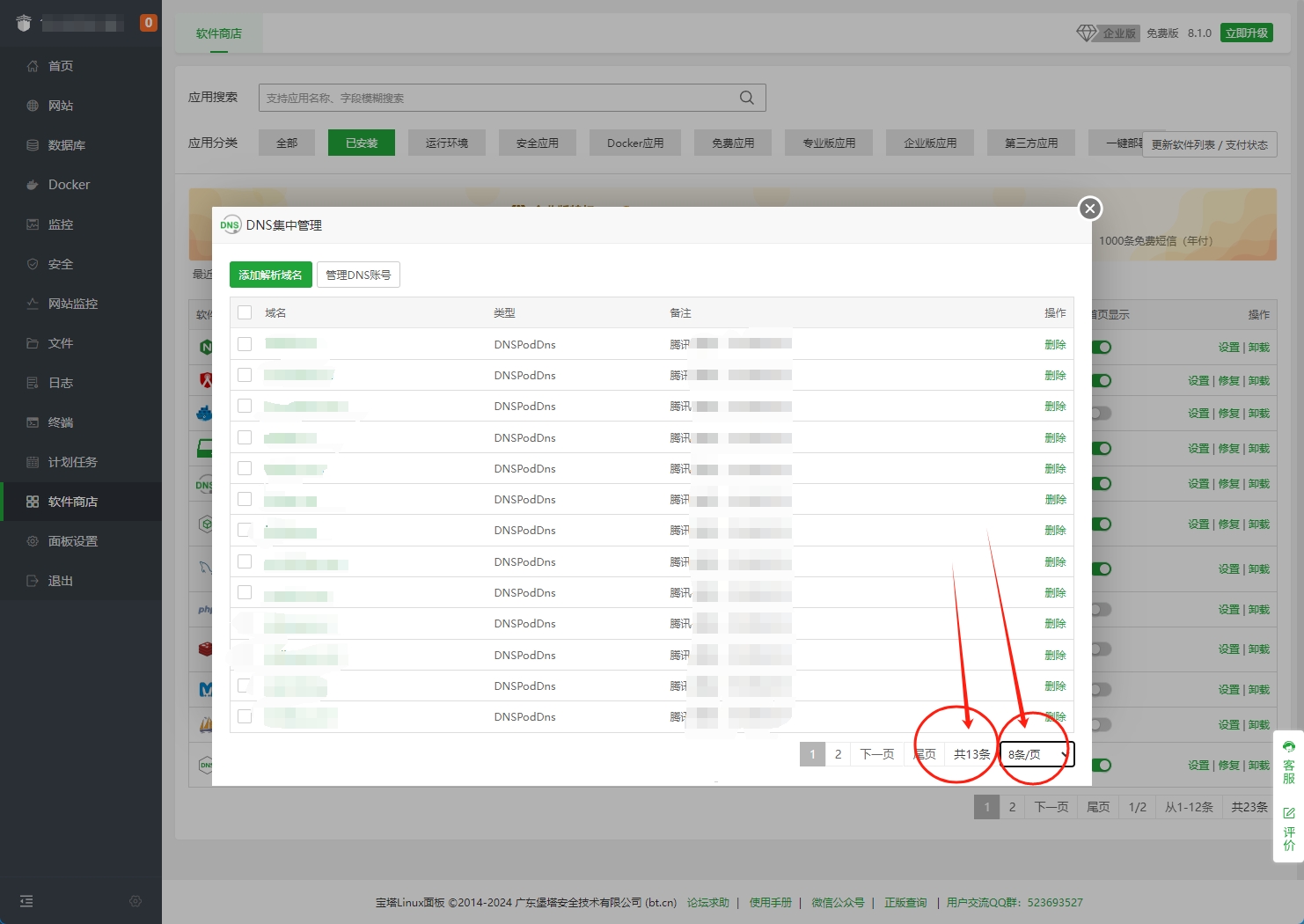Click 下一页 in the software list pager
The height and width of the screenshot is (924, 1304).
pyautogui.click(x=1051, y=807)
